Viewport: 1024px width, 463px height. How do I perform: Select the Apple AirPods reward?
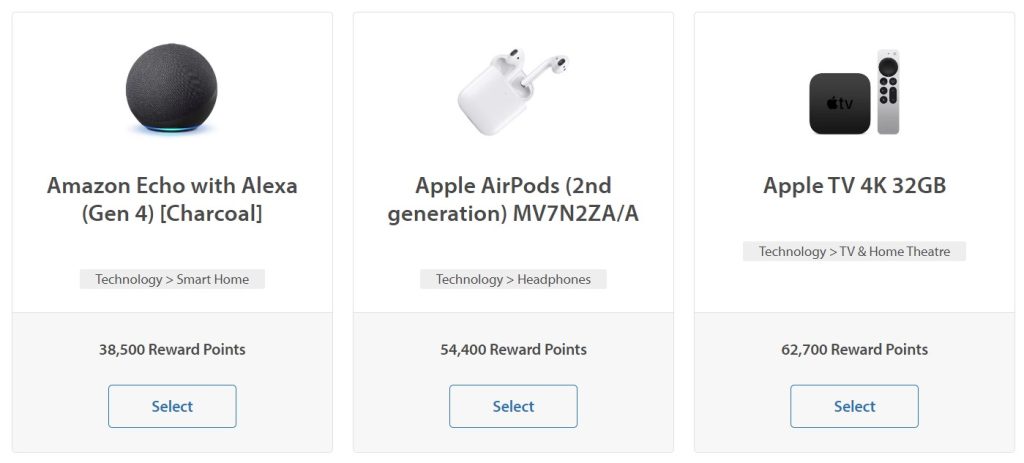[x=513, y=406]
